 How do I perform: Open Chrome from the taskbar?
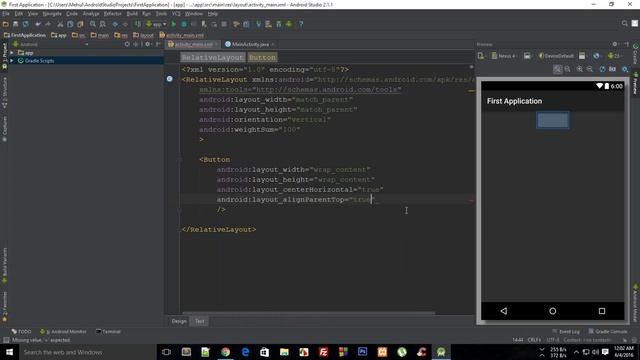pyautogui.click(x=225, y=352)
